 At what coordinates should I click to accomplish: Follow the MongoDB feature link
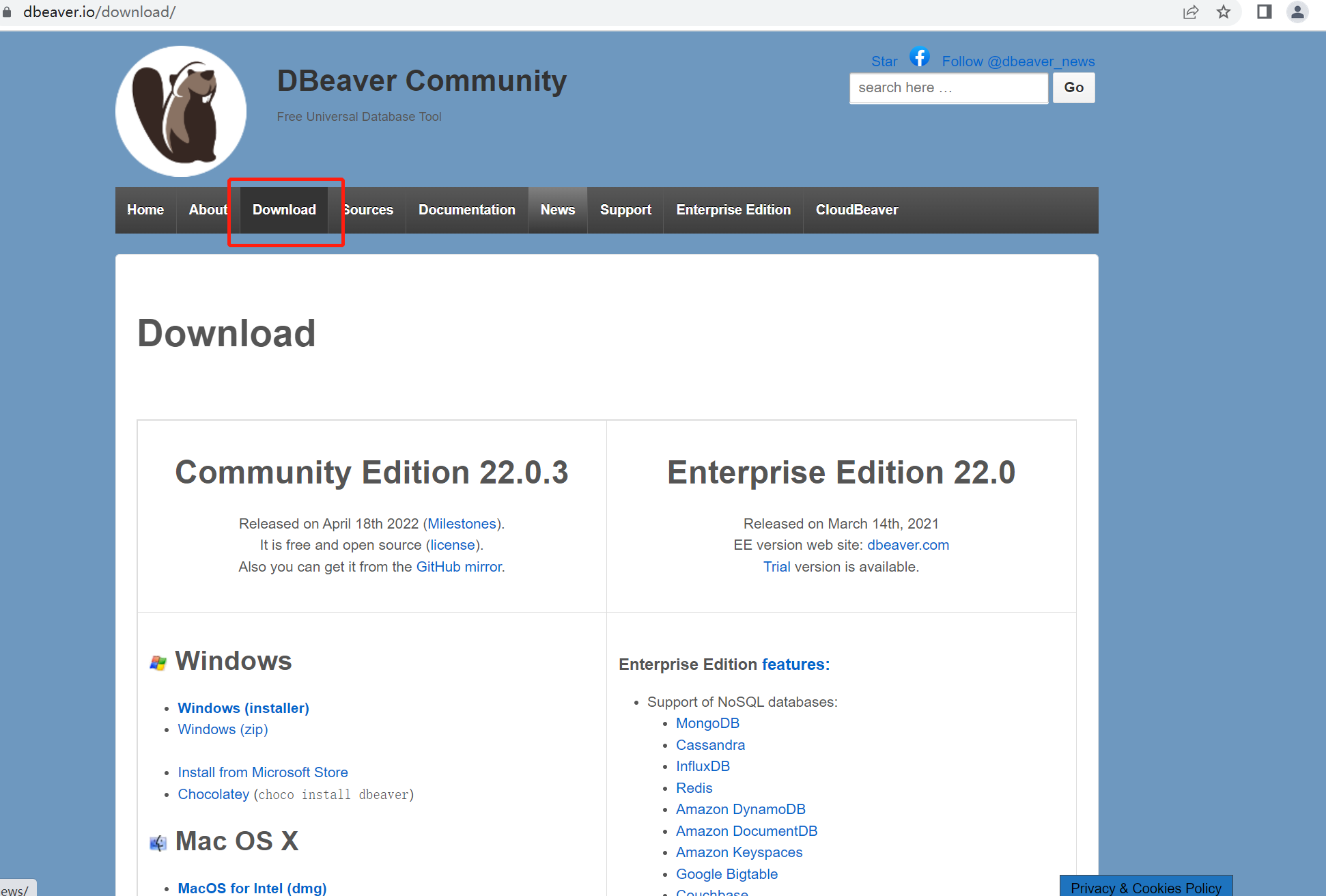tap(707, 723)
